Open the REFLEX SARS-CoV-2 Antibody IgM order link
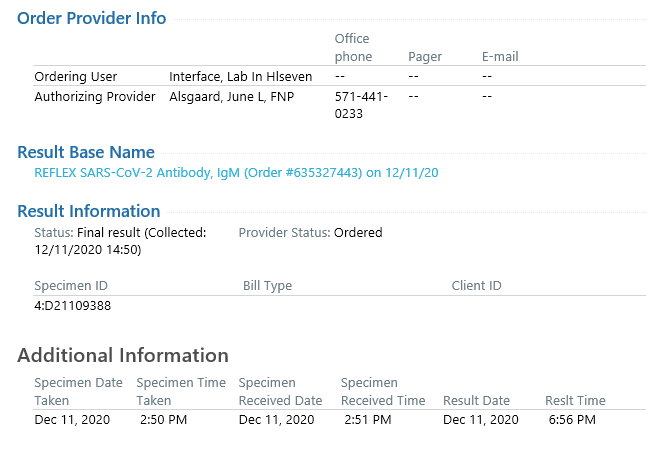Viewport: 664px width, 453px height. (236, 173)
